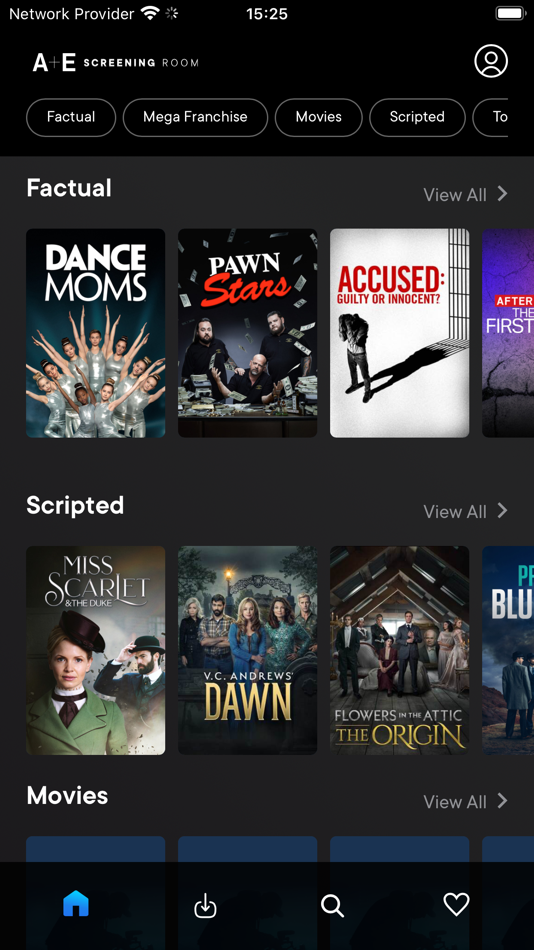Open the Dance Moms poster
The image size is (534, 950).
point(96,333)
